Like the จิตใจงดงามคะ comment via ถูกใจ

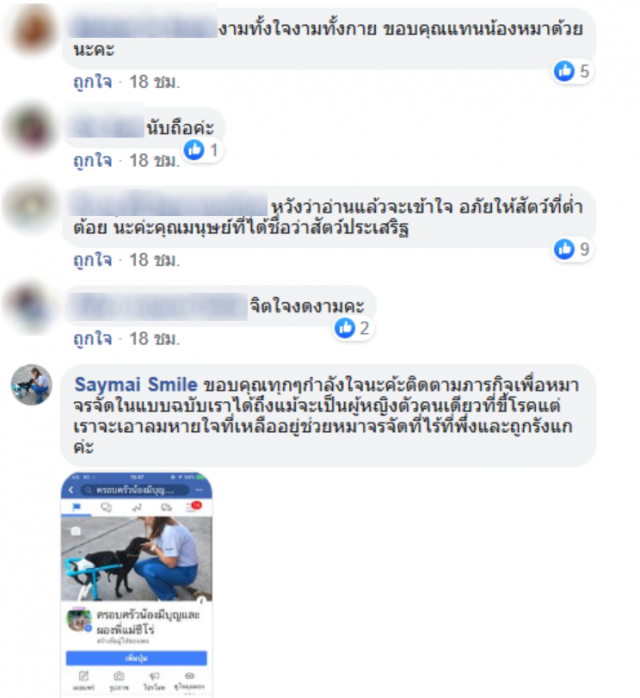click(x=93, y=339)
